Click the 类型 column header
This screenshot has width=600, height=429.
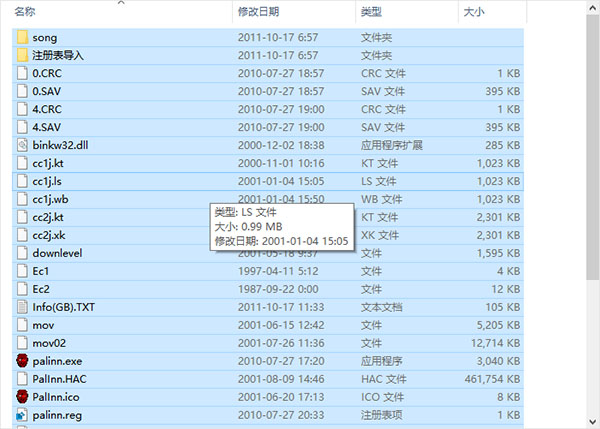tap(371, 12)
